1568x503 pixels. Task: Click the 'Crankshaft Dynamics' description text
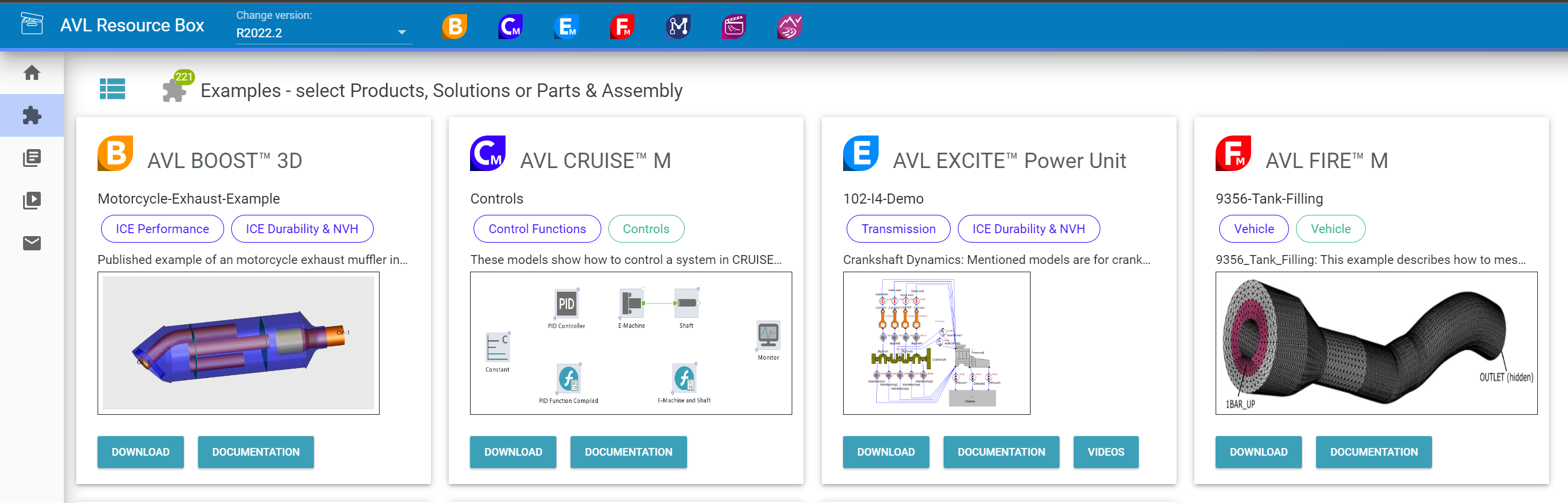tap(996, 259)
